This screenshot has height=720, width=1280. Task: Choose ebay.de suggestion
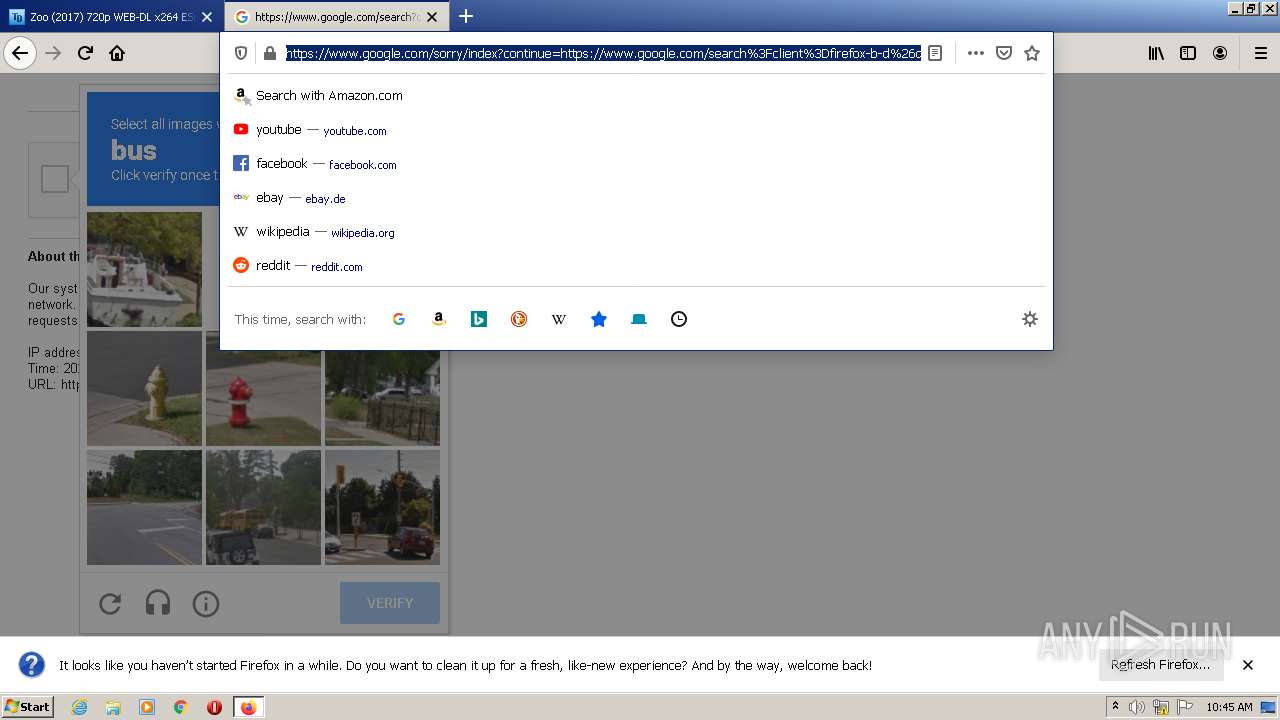(636, 198)
